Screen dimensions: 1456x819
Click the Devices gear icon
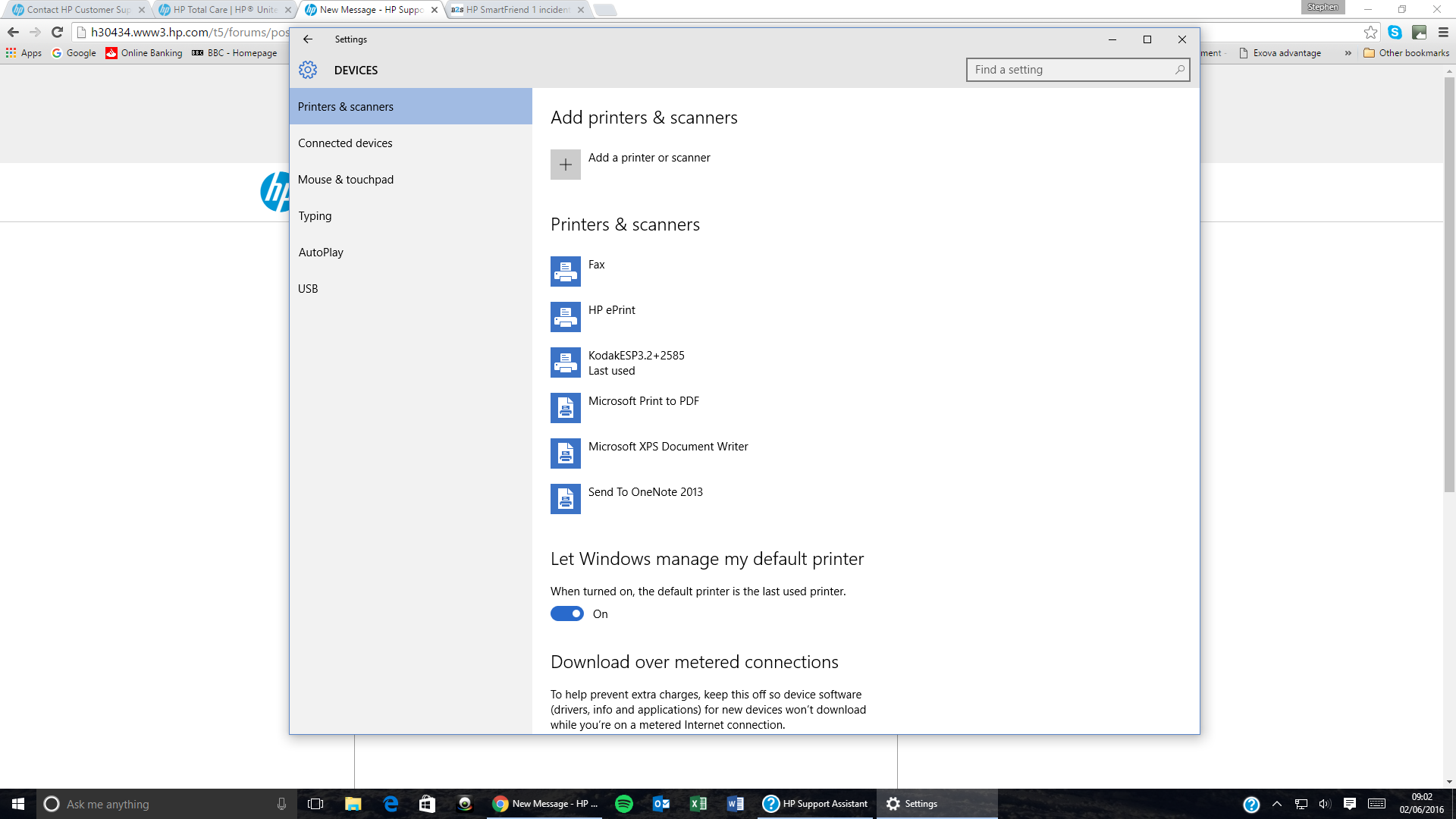click(x=308, y=70)
